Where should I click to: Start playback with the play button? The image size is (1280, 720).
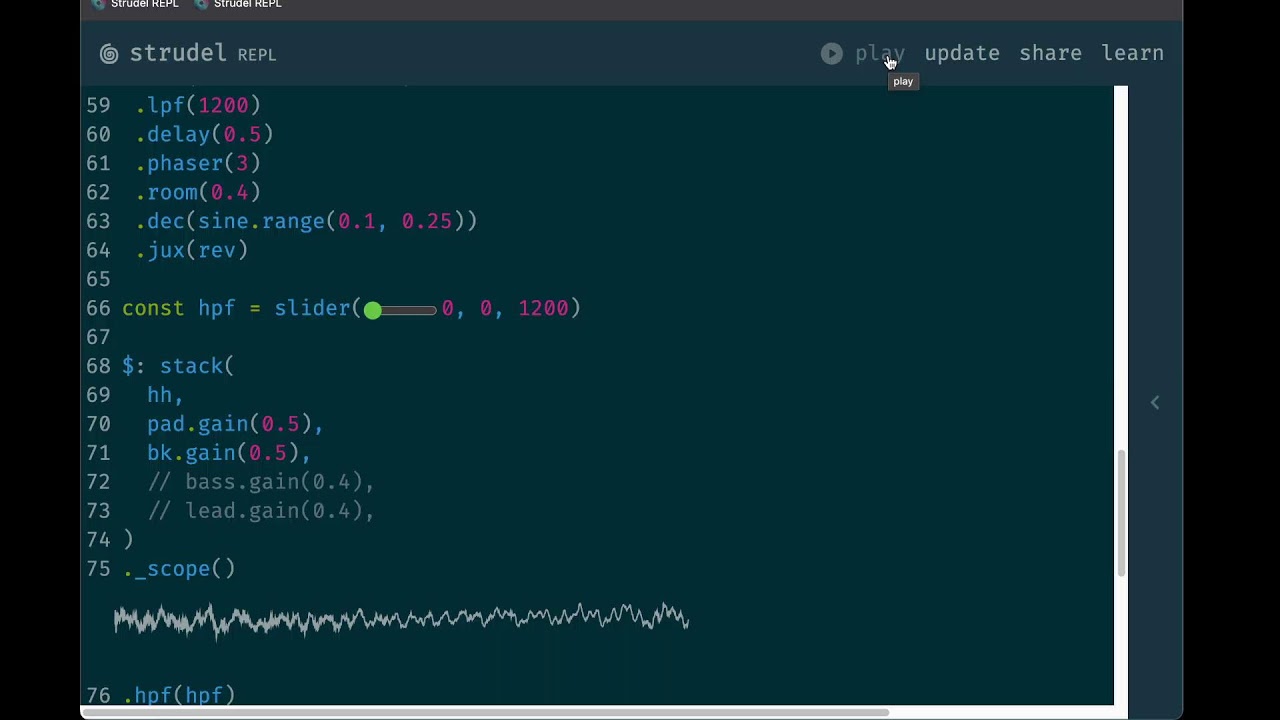[863, 54]
